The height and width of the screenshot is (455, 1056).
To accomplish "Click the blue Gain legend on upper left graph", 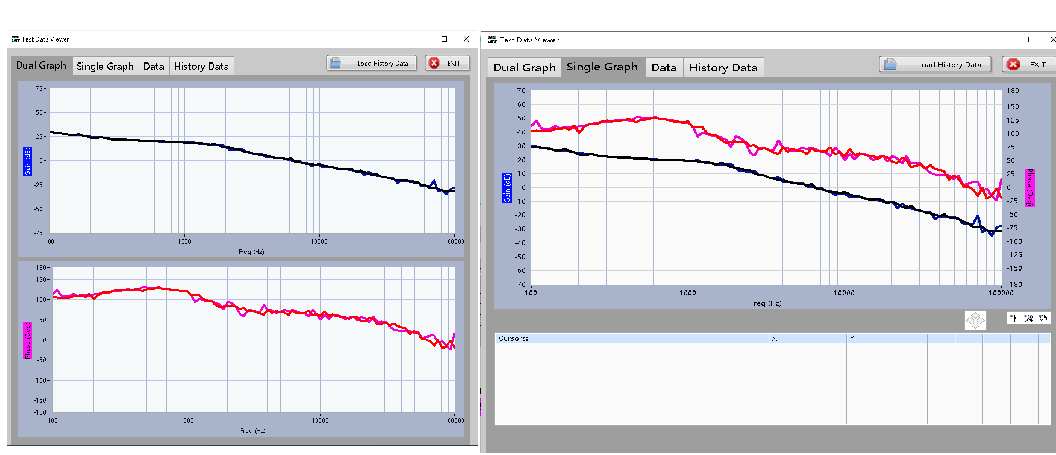I will (x=27, y=158).
